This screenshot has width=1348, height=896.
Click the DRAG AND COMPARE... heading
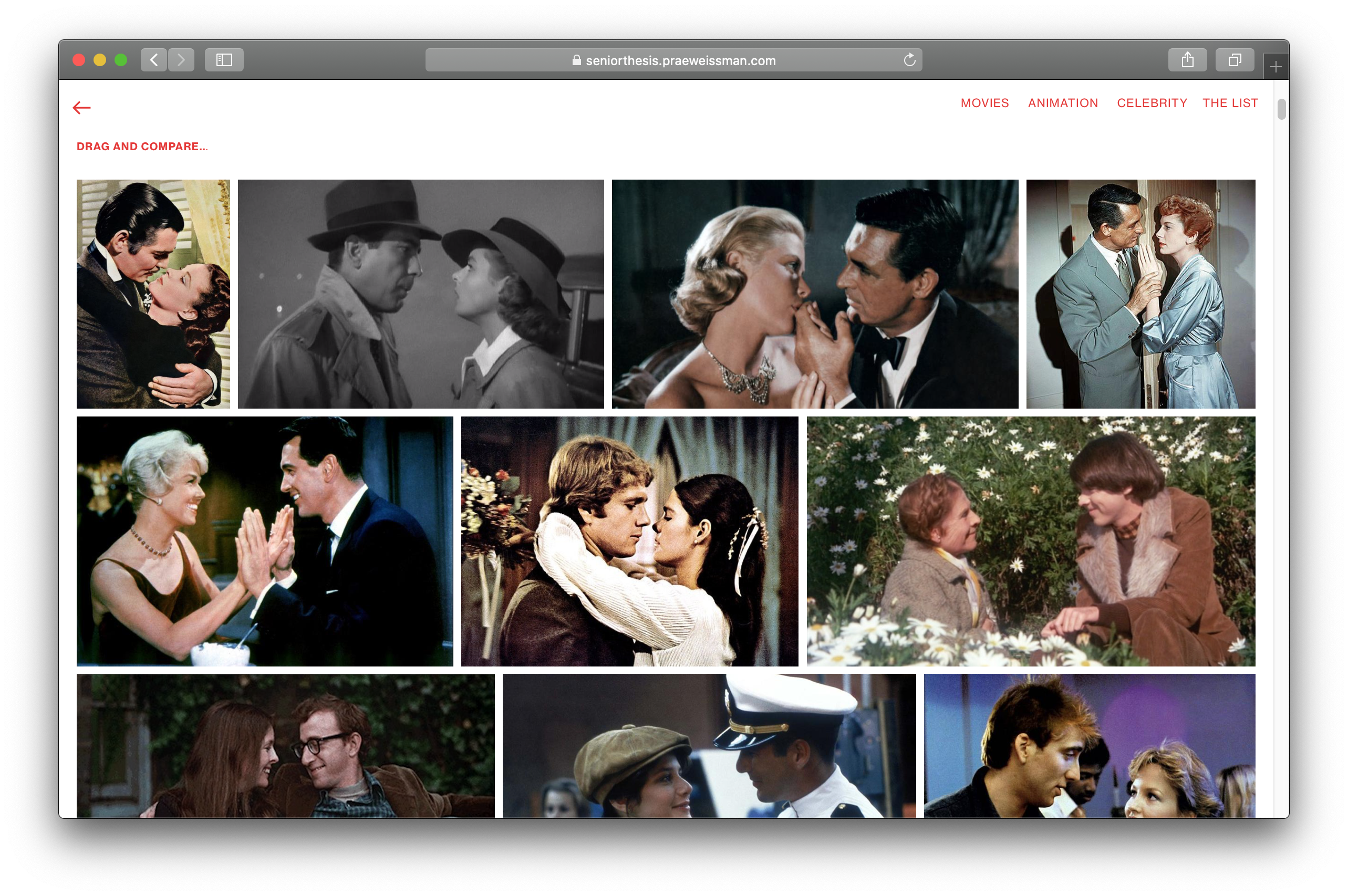pos(142,147)
